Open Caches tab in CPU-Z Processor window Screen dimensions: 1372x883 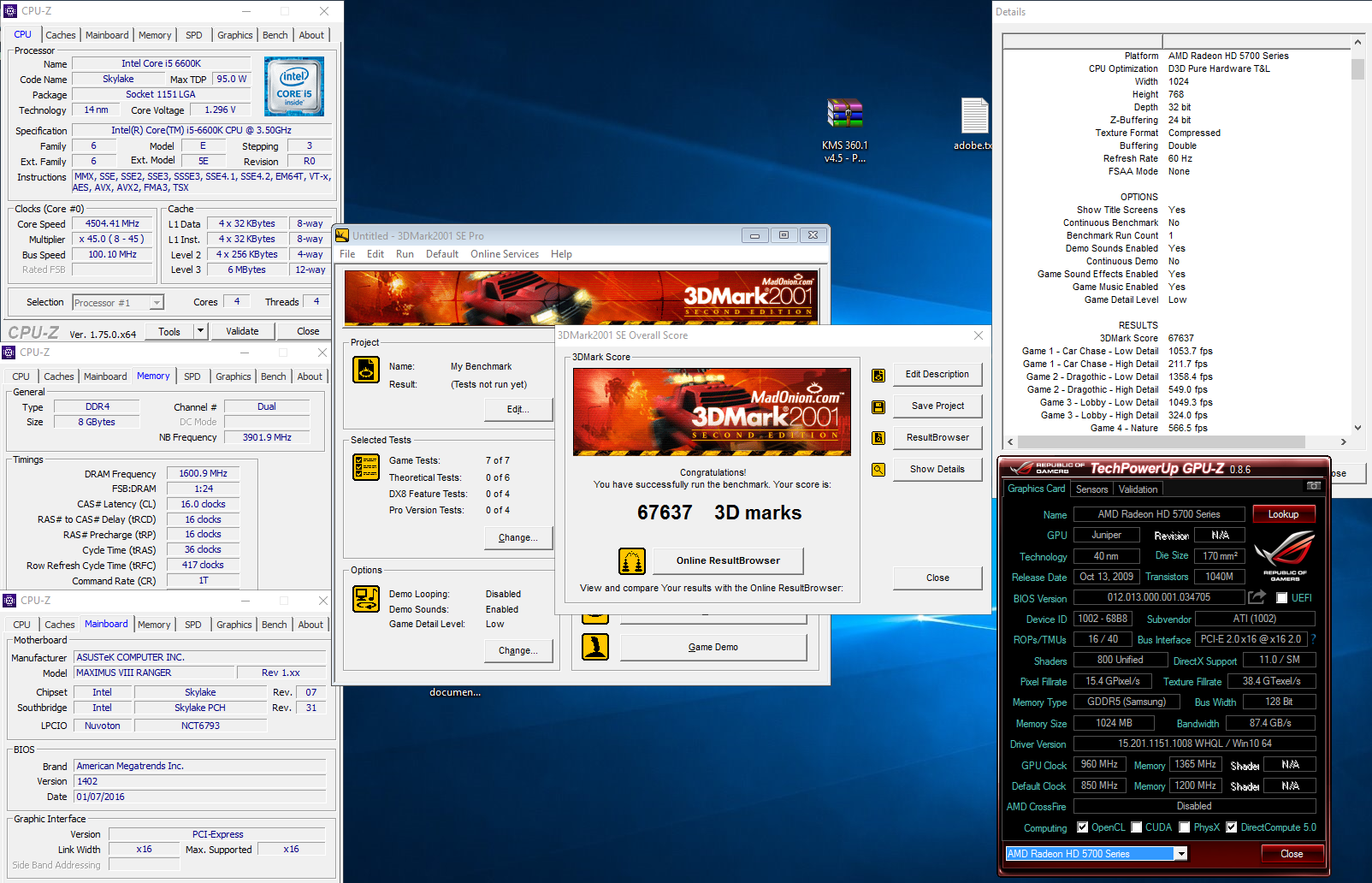[61, 35]
